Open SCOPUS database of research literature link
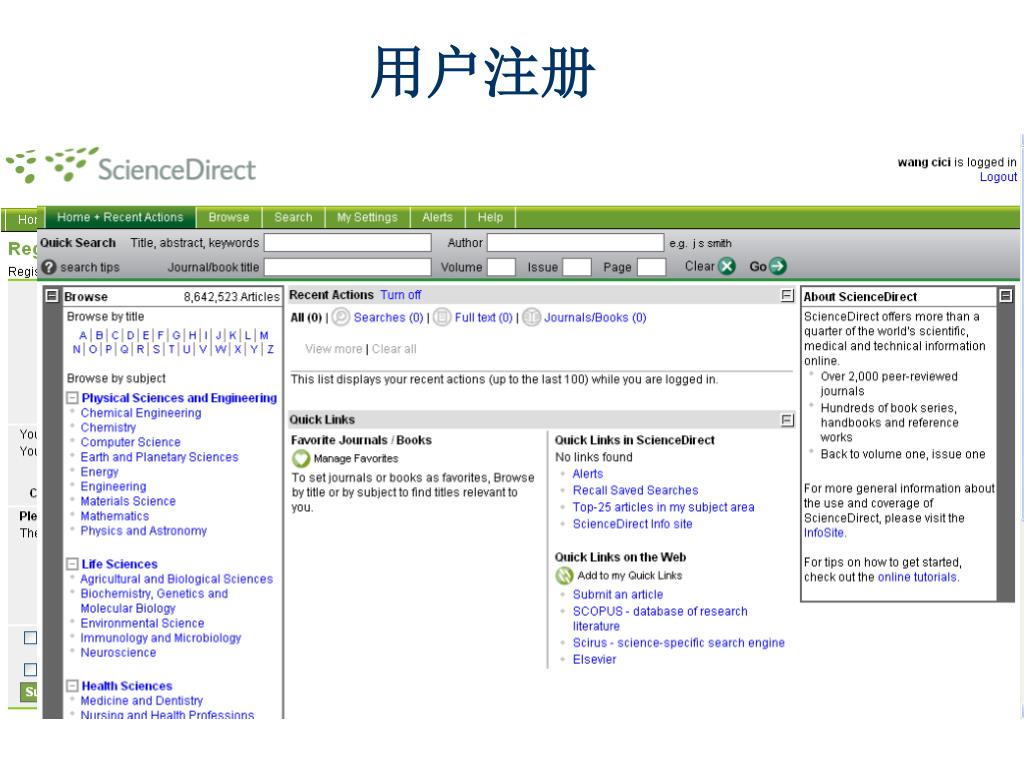This screenshot has width=1024, height=768. (x=660, y=618)
